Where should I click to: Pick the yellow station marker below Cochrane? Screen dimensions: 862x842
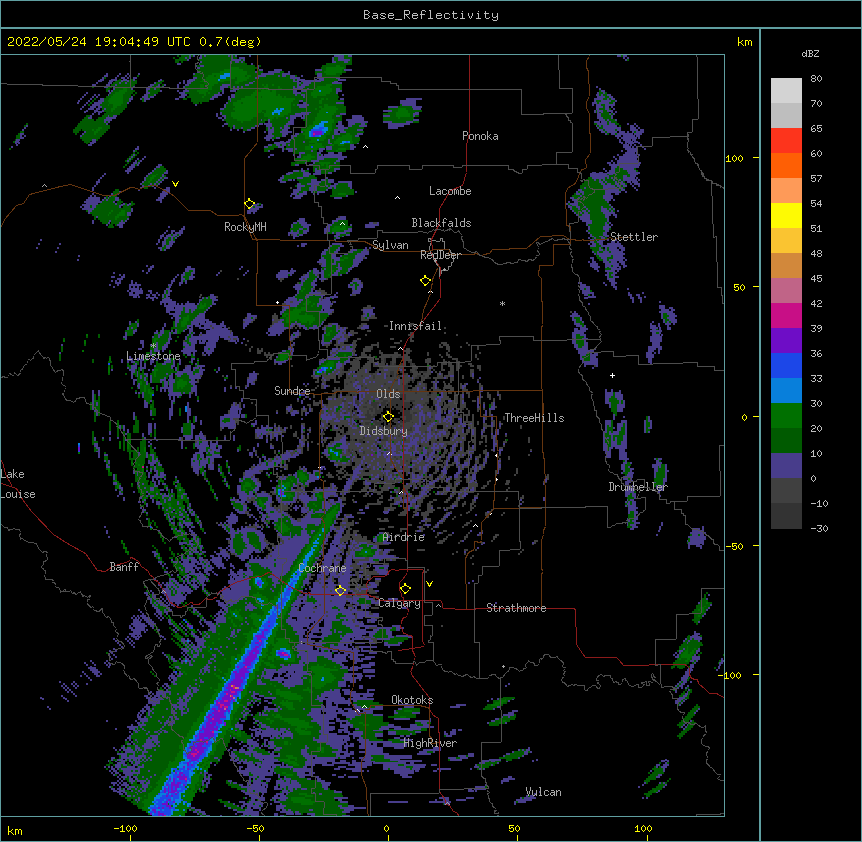(340, 590)
